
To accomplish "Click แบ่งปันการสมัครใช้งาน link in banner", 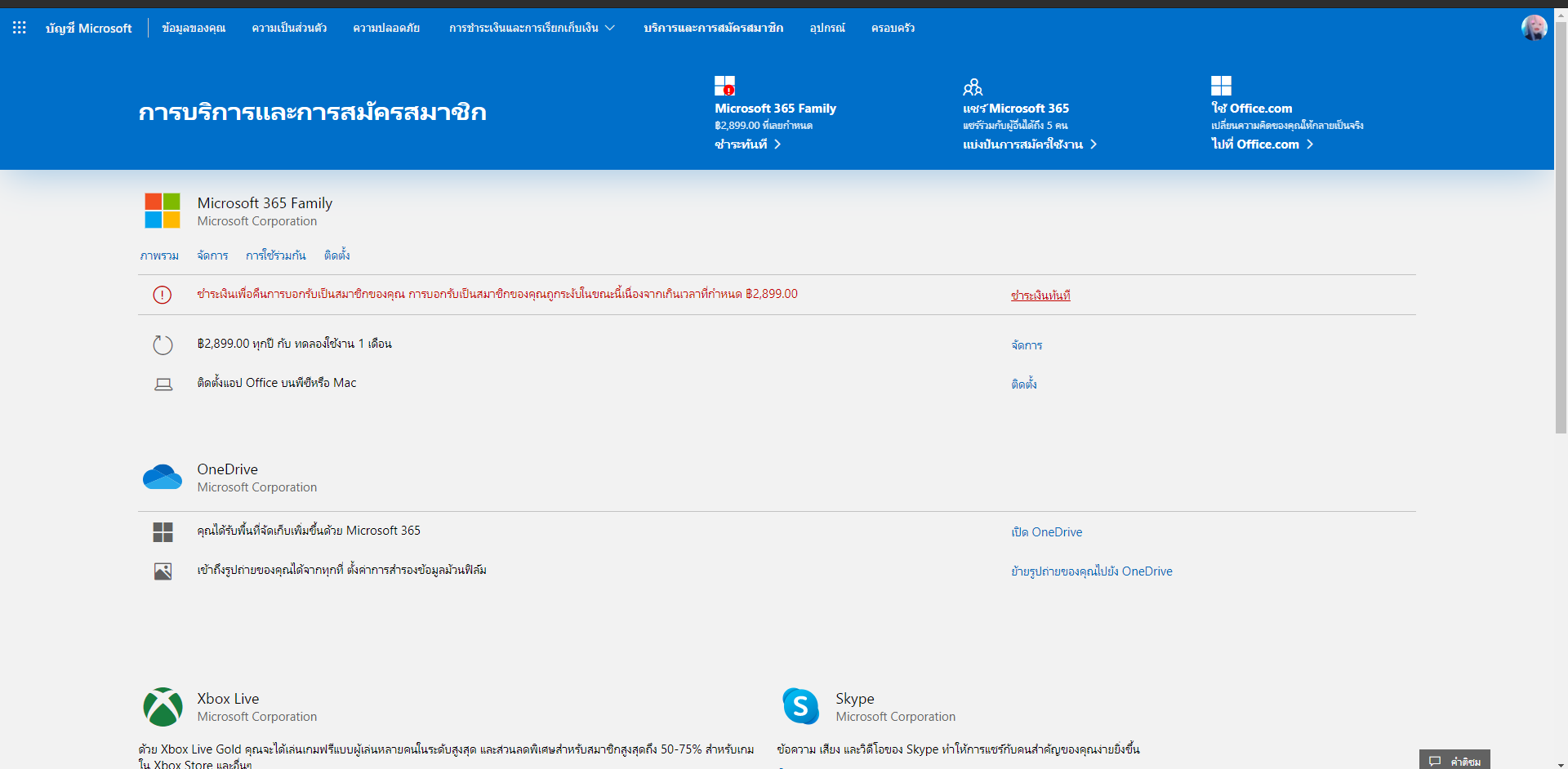I will (x=1030, y=144).
